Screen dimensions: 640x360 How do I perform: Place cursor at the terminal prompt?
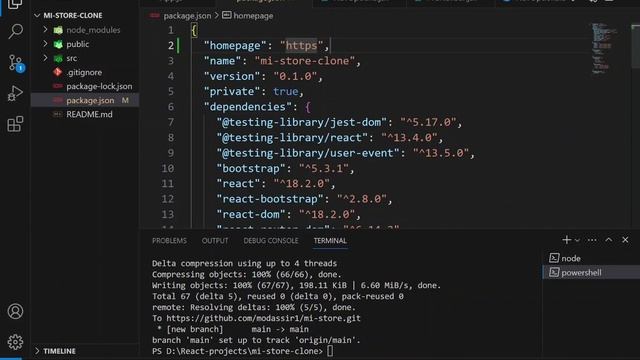(x=330, y=351)
